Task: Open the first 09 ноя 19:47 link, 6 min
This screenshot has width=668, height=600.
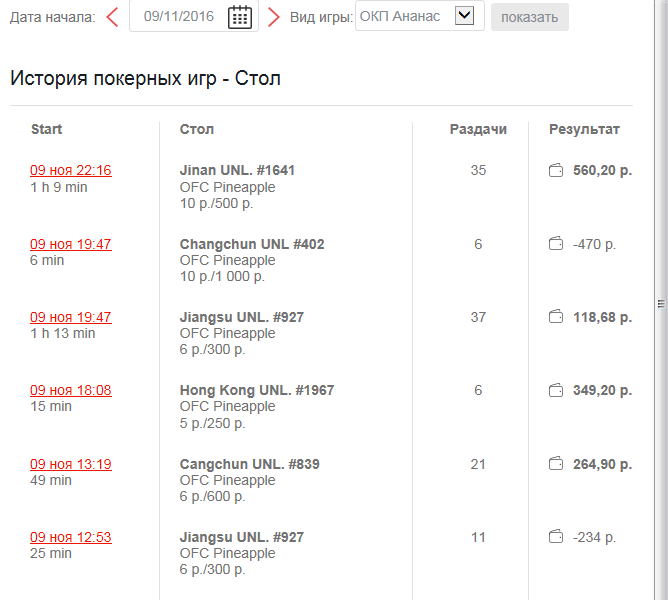Action: [71, 244]
